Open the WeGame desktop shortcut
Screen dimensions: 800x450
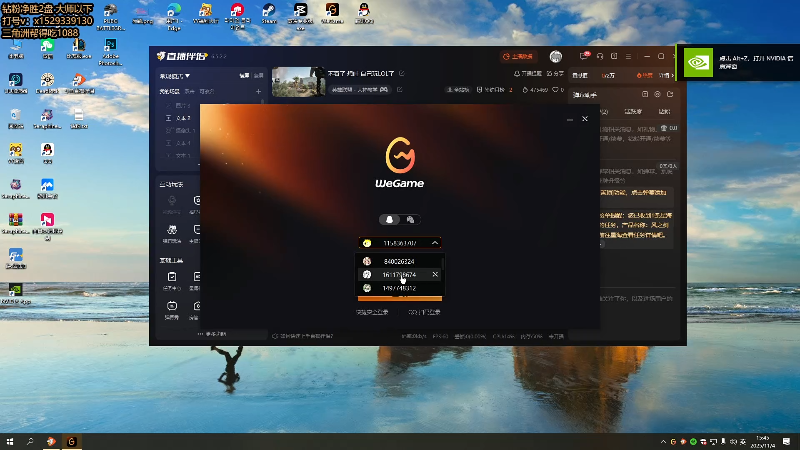[333, 14]
